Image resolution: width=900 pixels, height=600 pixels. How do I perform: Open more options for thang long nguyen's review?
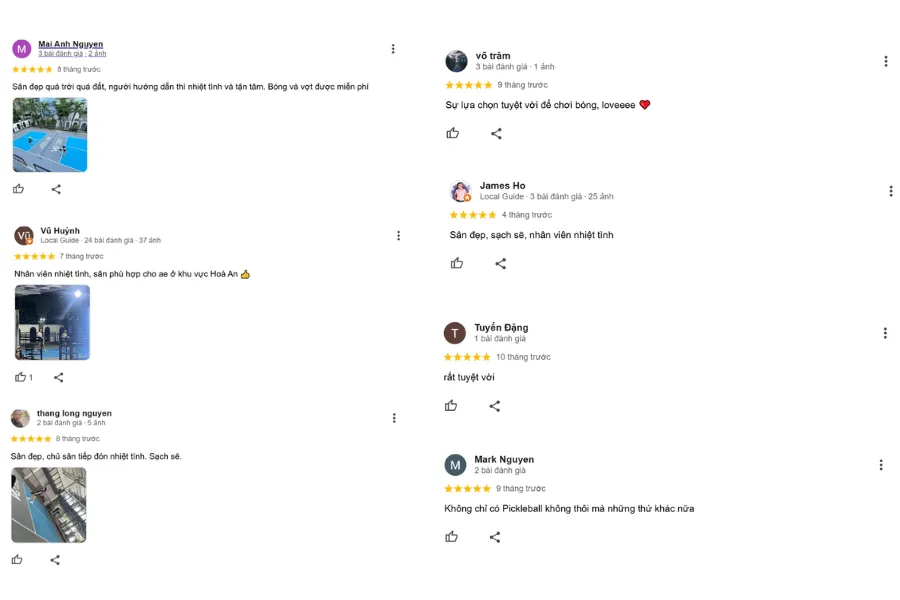pos(394,418)
